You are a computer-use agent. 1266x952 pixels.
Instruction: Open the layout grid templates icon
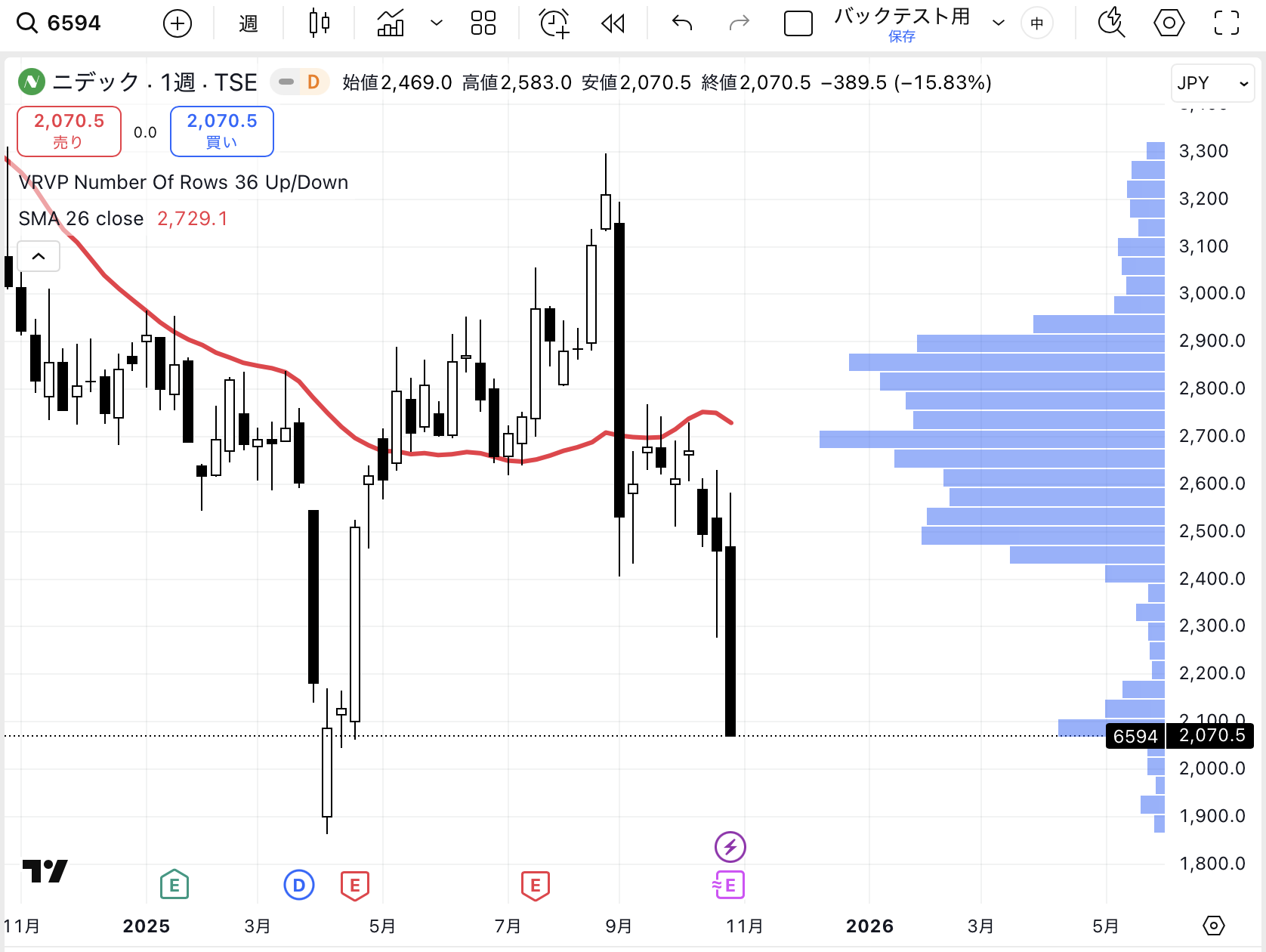pyautogui.click(x=483, y=23)
